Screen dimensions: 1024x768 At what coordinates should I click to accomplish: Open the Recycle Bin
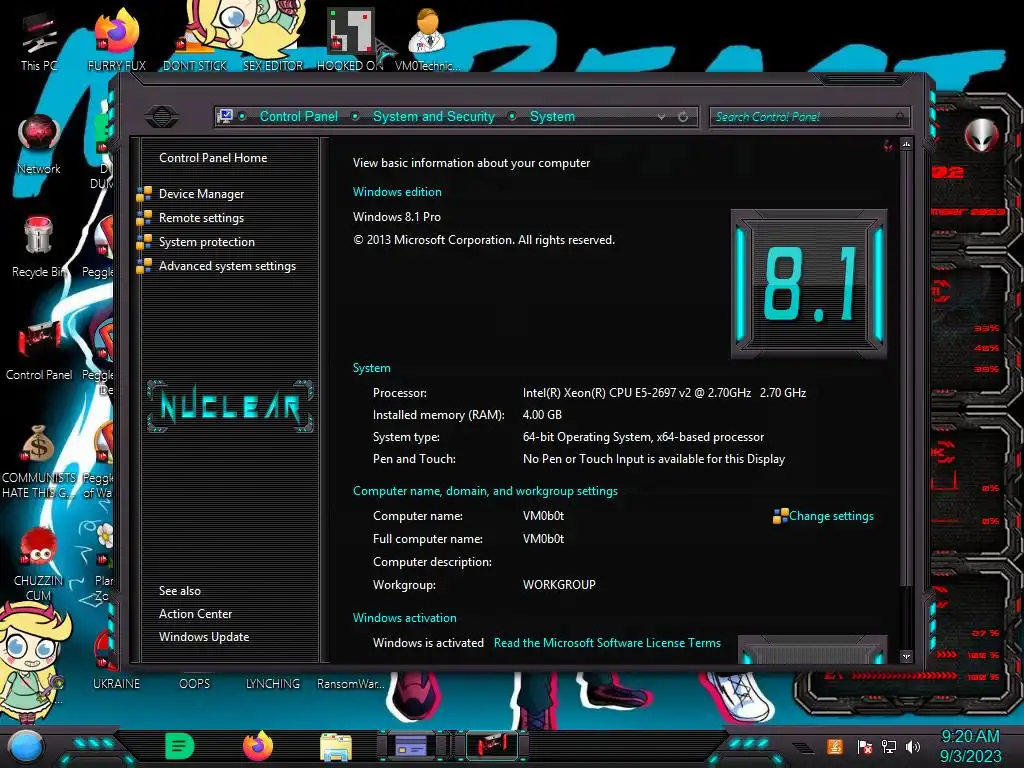click(39, 247)
